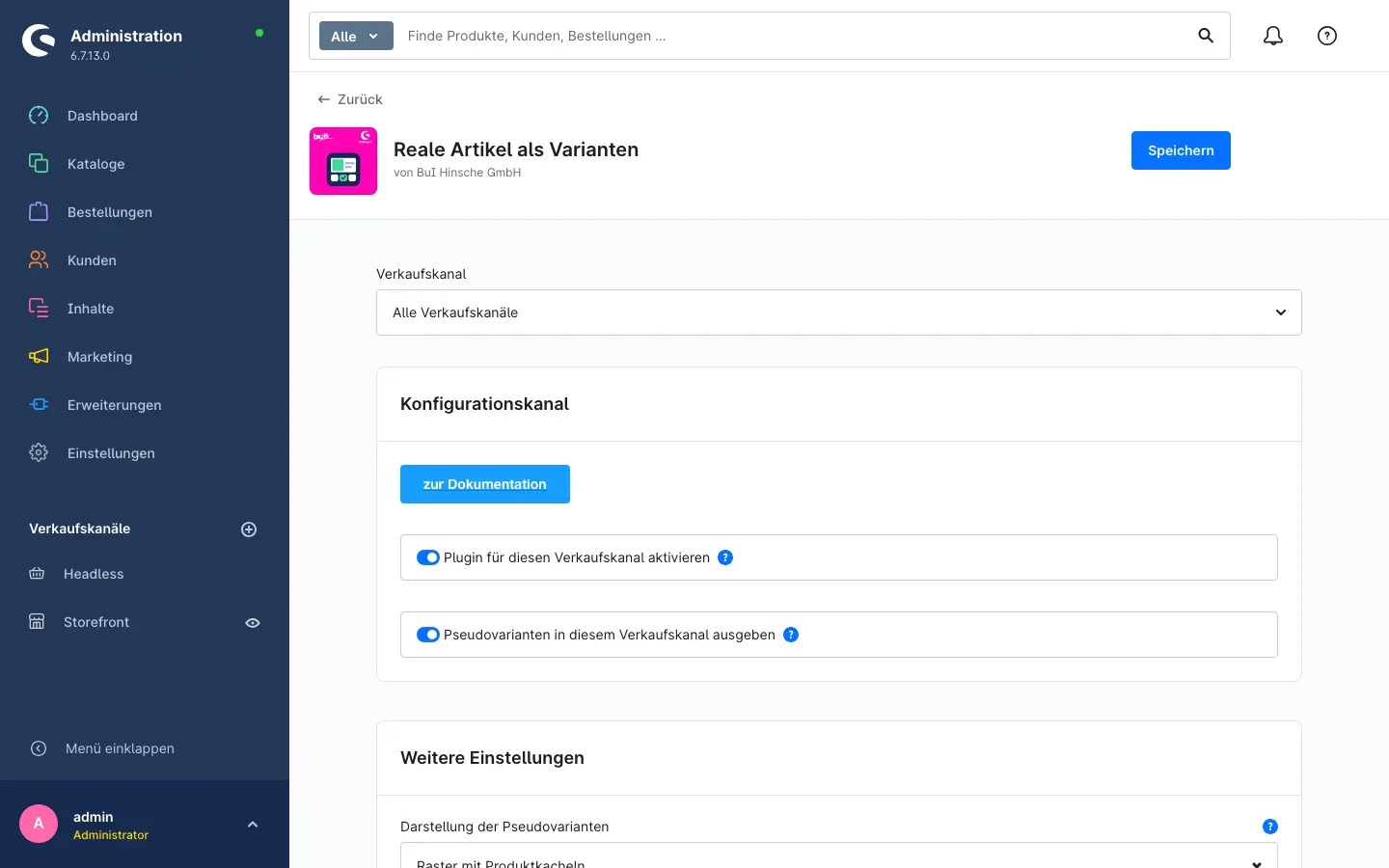Click zur Dokumentation button
This screenshot has height=868, width=1389.
click(485, 484)
